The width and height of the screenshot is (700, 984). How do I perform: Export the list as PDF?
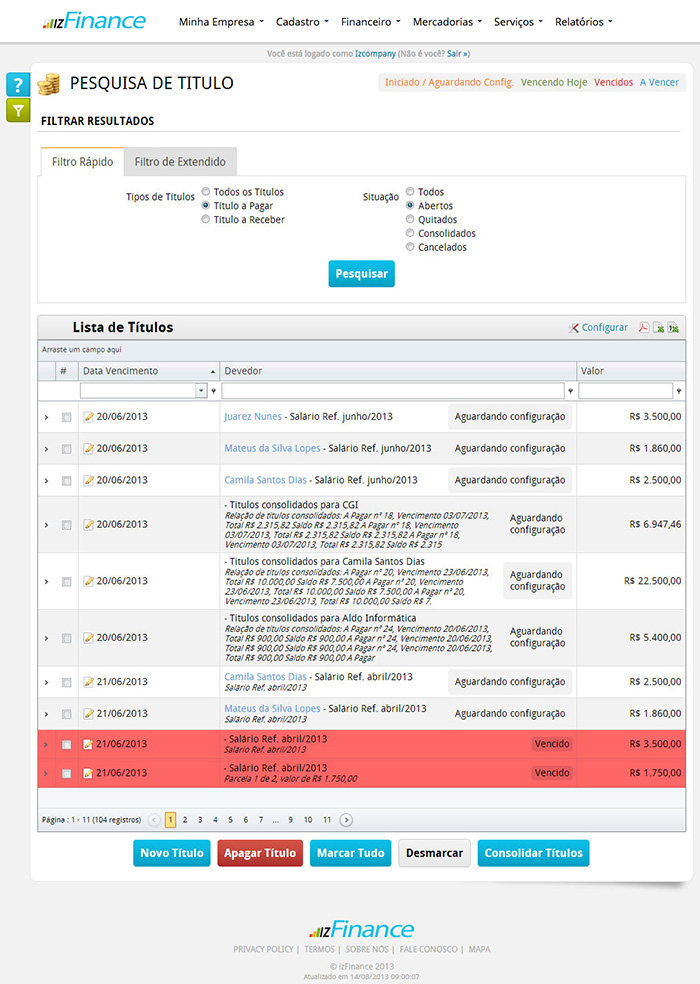coord(644,328)
